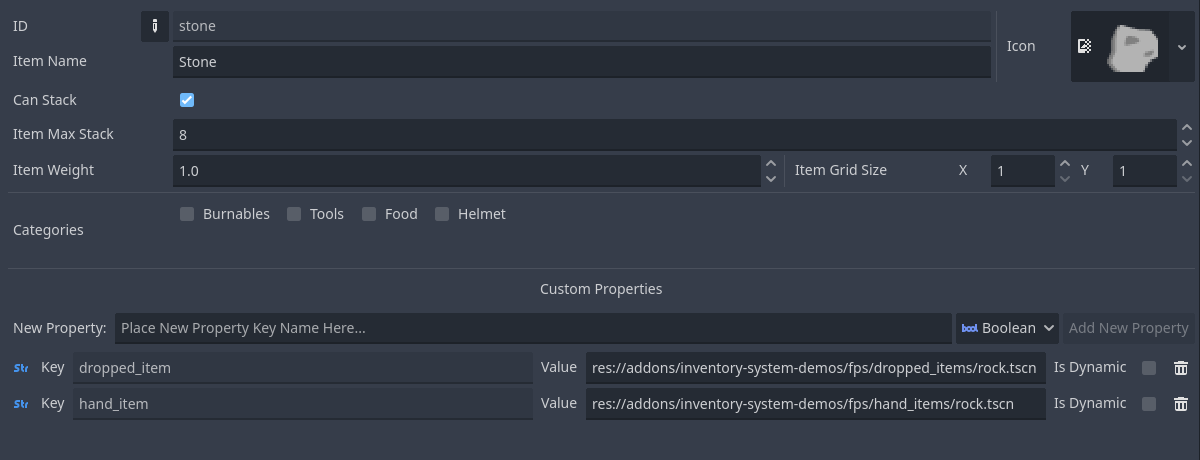
Task: Decrease grid size X with down arrow
Action: [1065, 178]
